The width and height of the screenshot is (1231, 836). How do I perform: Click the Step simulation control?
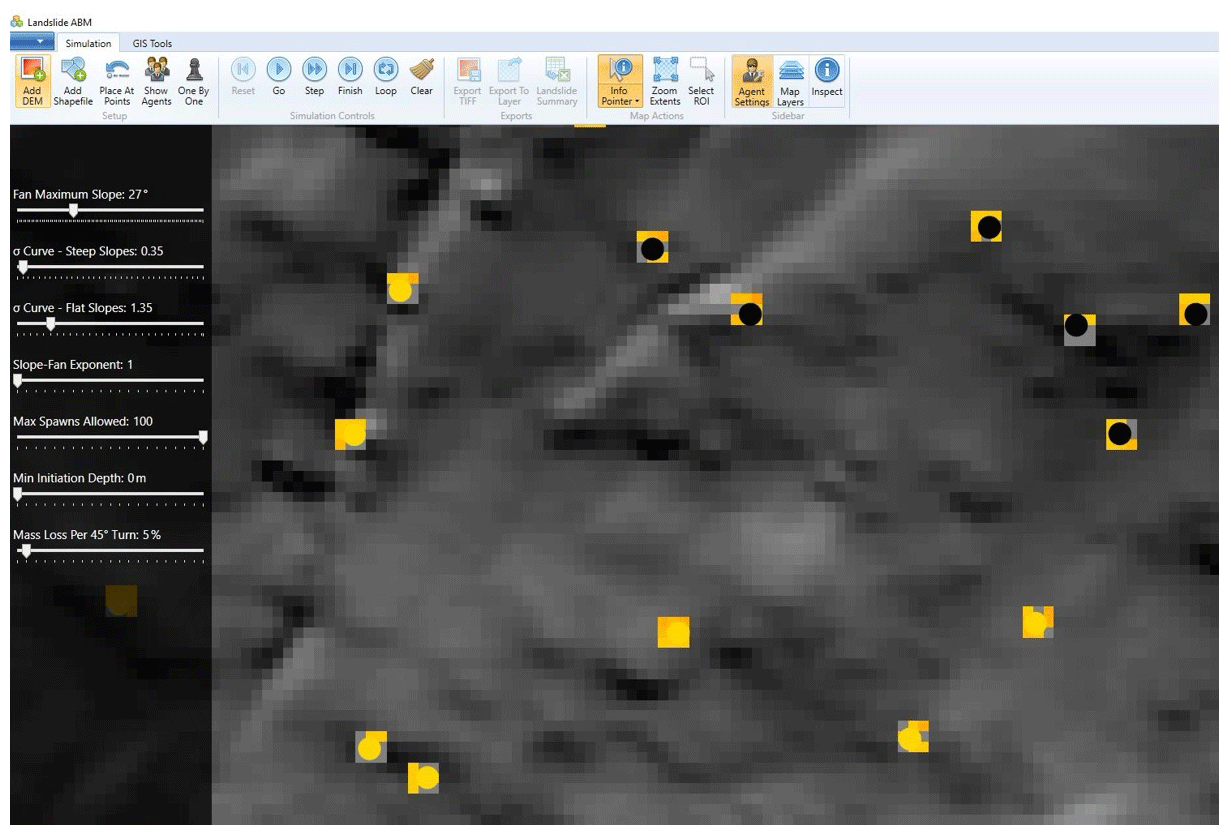click(314, 78)
